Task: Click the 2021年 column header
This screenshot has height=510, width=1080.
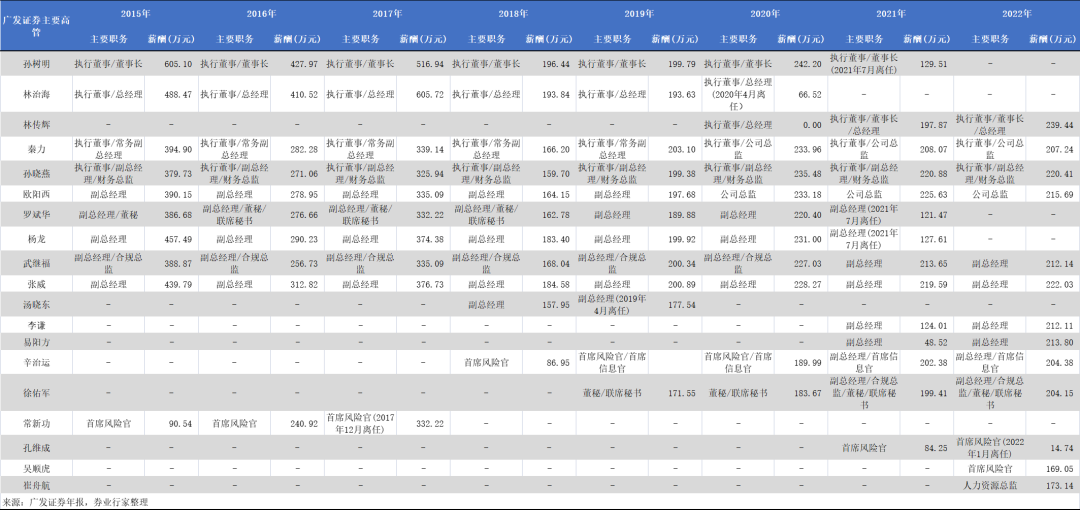Action: pos(891,14)
